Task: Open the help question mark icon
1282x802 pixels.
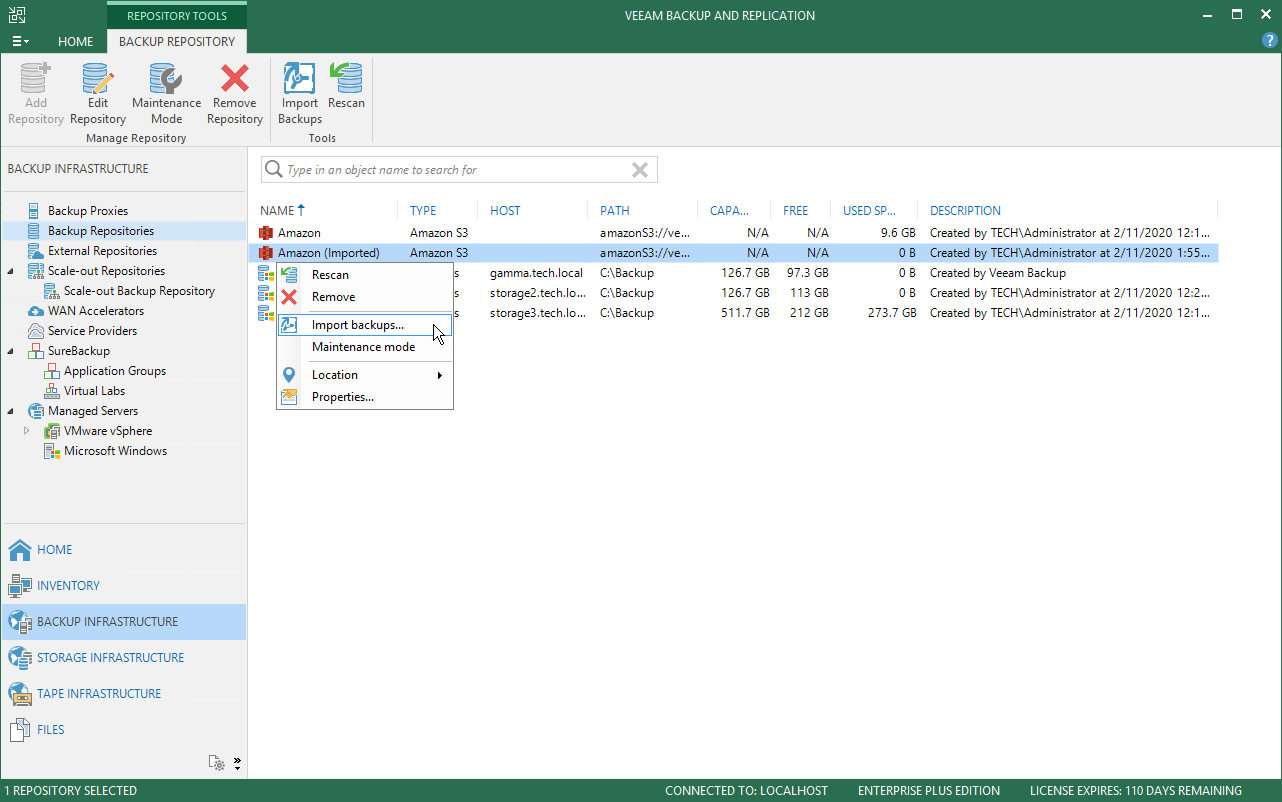Action: pos(1270,41)
